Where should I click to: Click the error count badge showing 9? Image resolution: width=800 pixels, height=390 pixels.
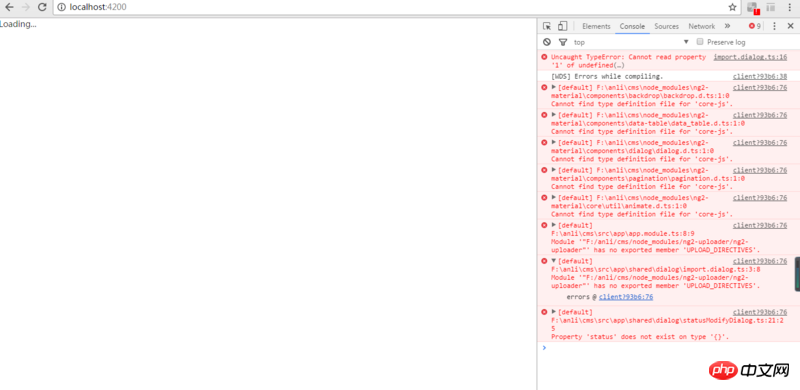click(x=755, y=26)
